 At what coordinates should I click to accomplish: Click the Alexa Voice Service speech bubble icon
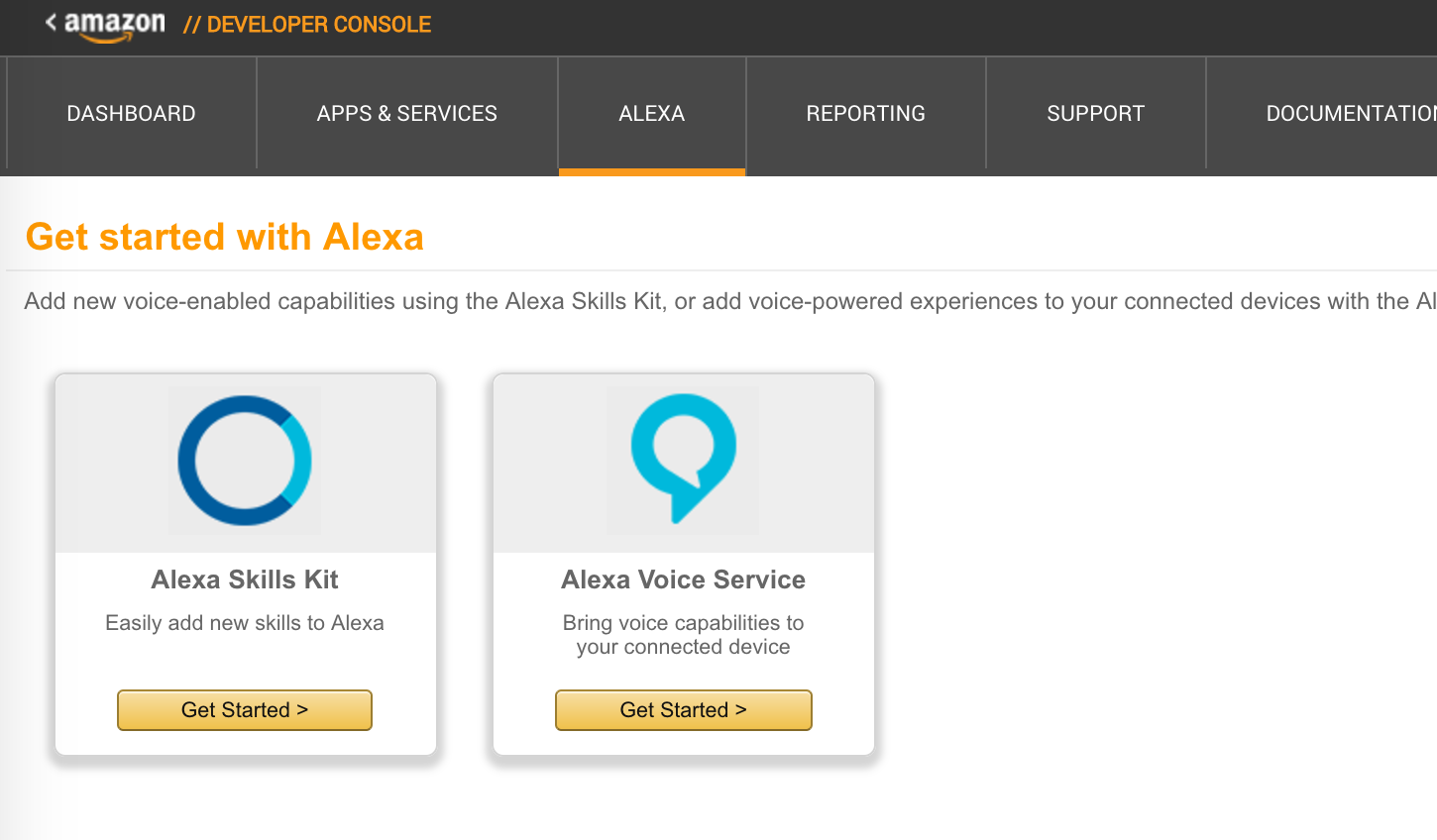684,458
